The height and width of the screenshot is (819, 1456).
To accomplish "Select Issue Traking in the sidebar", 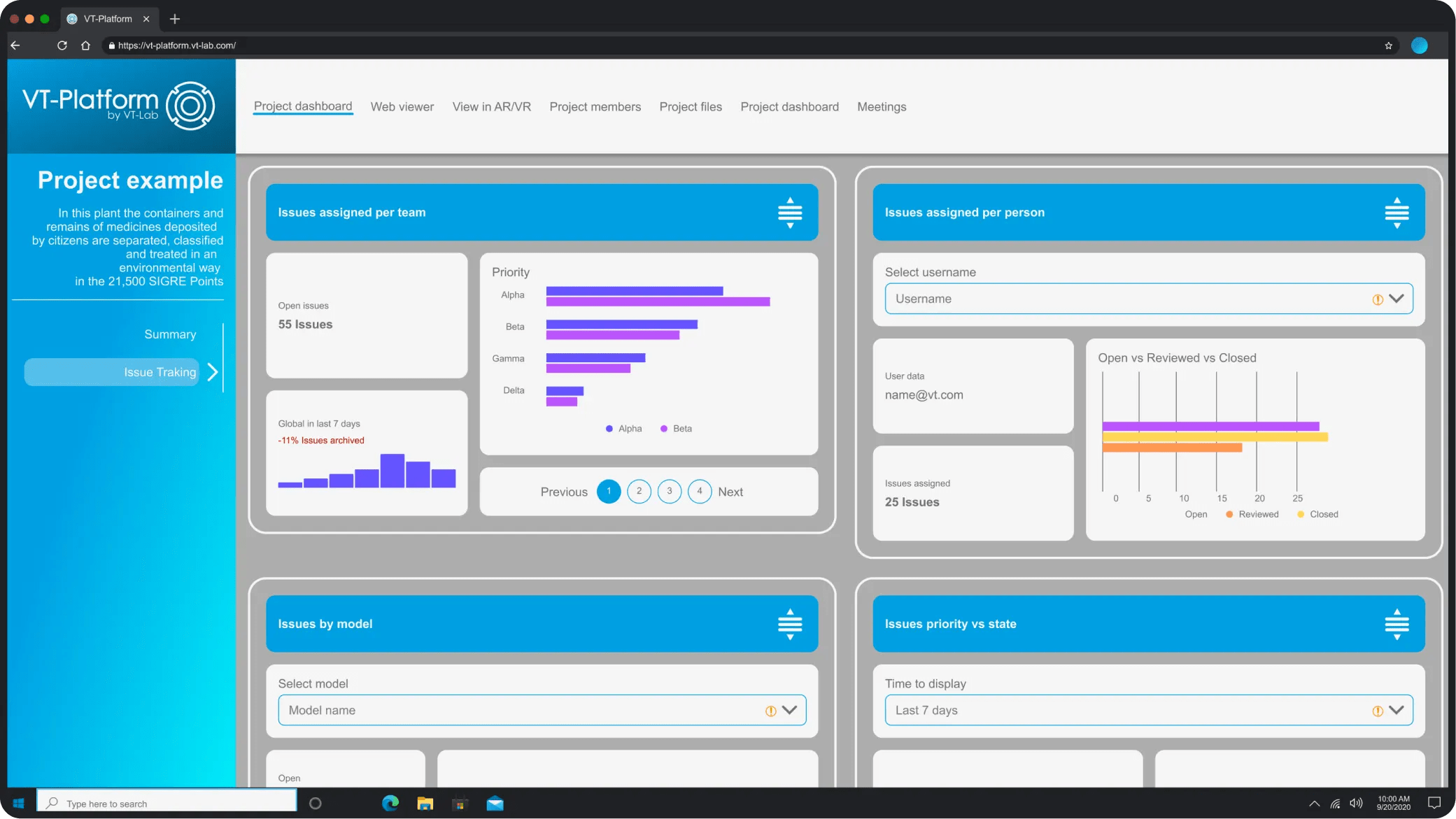I will tap(159, 371).
